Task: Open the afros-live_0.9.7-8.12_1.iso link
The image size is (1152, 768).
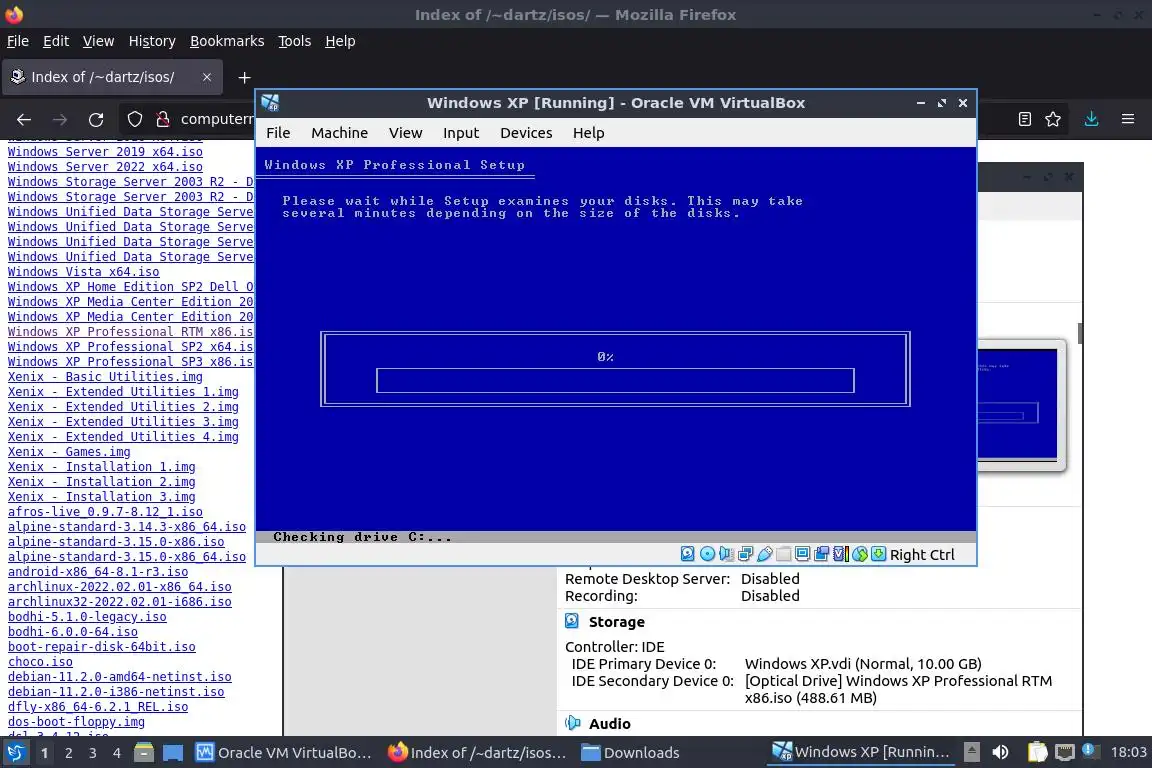Action: point(105,512)
